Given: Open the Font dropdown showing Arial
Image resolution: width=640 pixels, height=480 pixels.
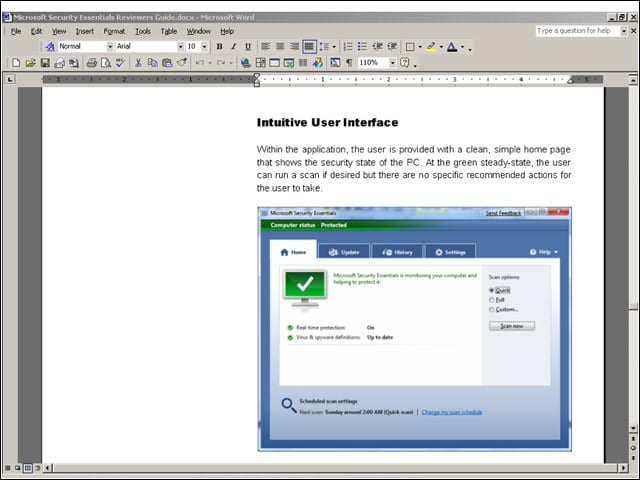Looking at the screenshot, I should (180, 47).
